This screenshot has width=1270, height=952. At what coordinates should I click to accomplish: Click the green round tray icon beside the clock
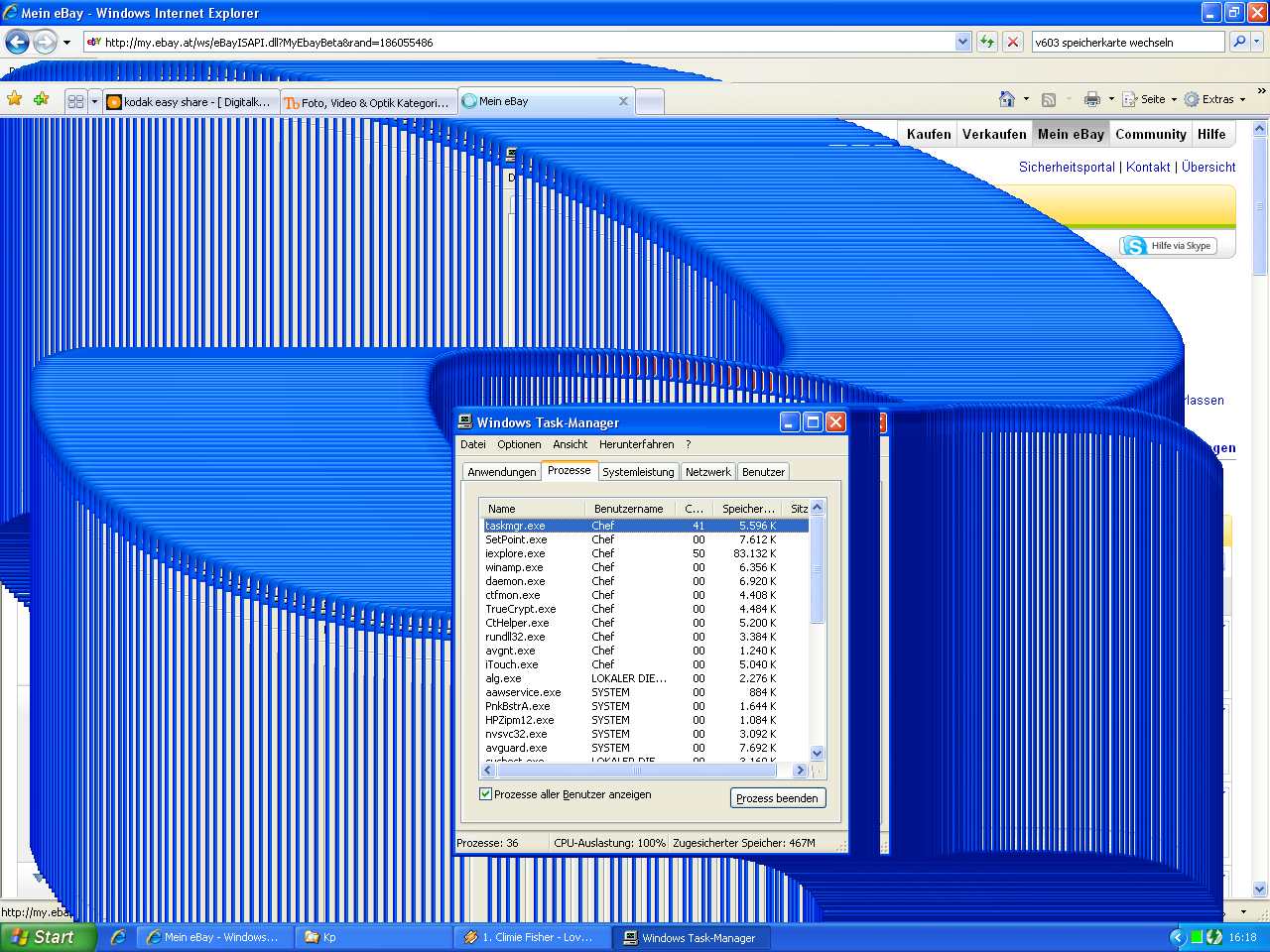coord(1214,937)
